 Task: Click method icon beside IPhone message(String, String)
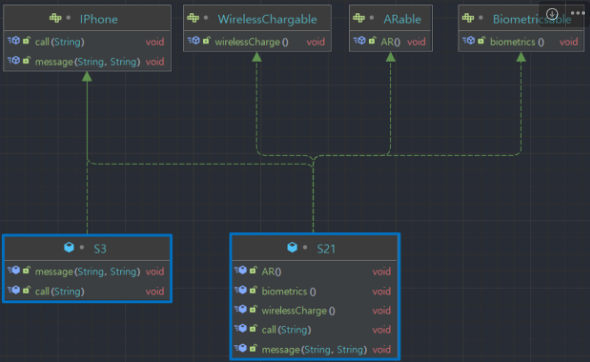click(x=14, y=60)
